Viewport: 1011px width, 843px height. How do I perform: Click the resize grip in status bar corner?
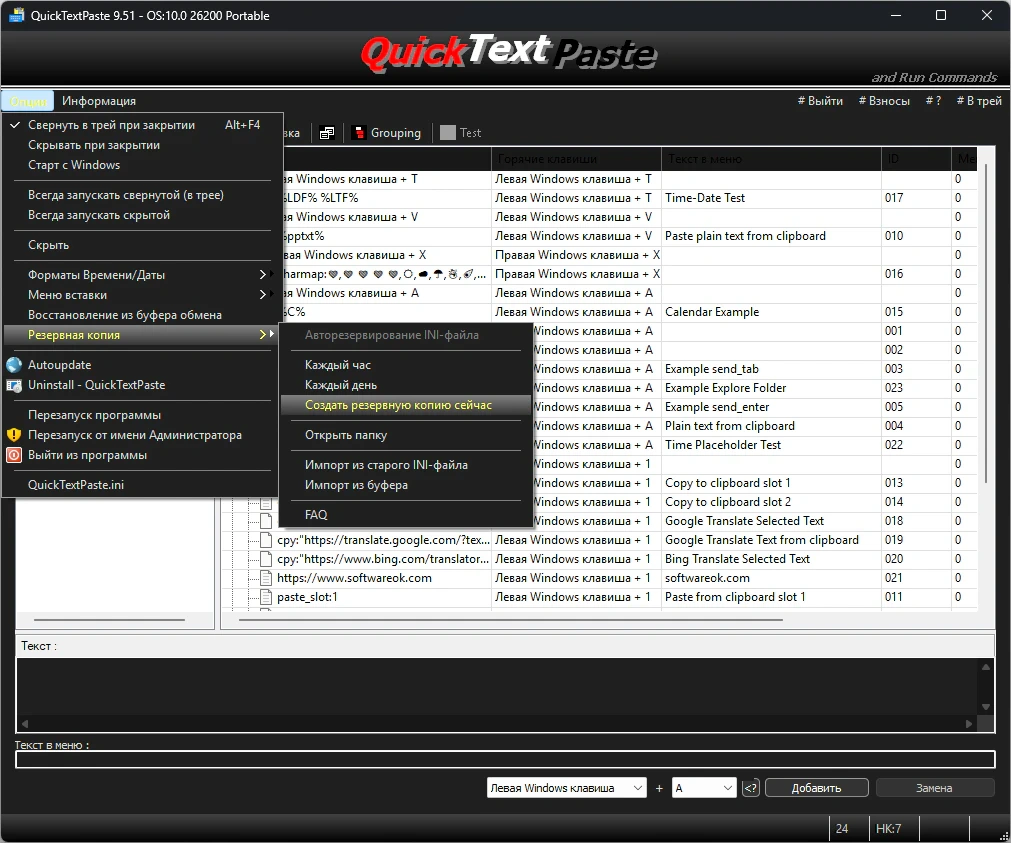[1003, 835]
